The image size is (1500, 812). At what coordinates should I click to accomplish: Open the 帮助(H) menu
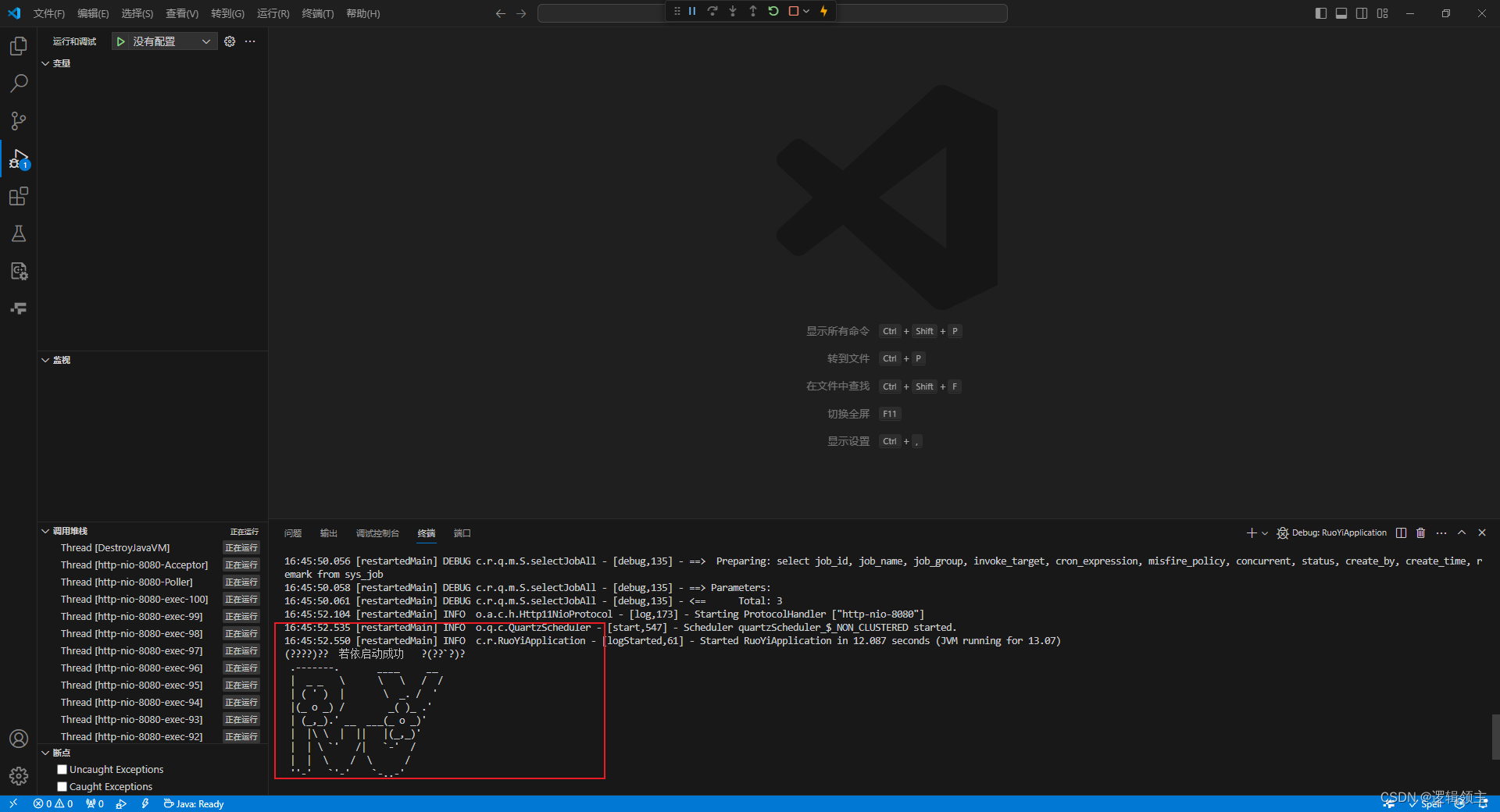tap(362, 13)
